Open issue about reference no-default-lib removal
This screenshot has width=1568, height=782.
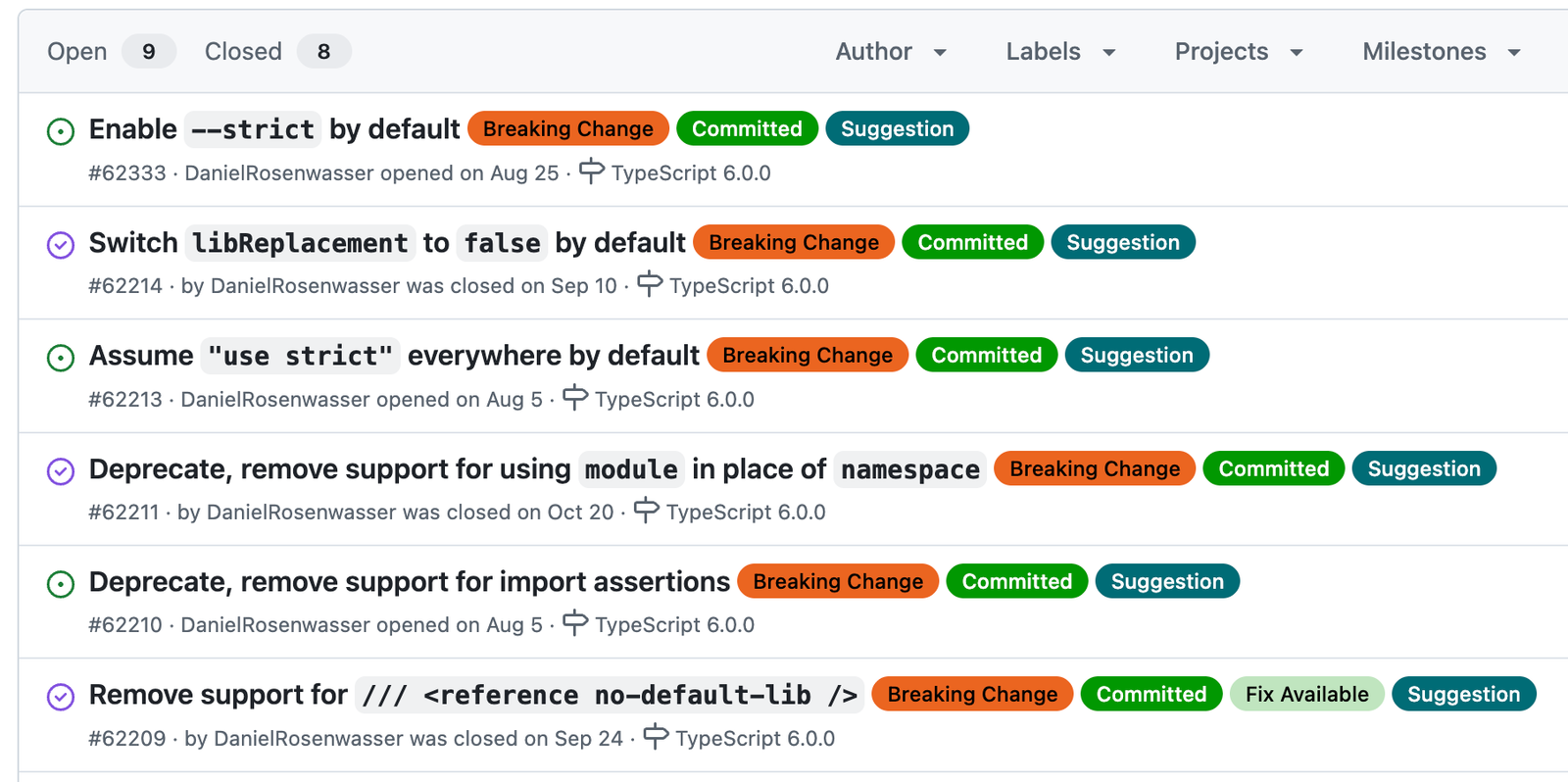click(476, 695)
